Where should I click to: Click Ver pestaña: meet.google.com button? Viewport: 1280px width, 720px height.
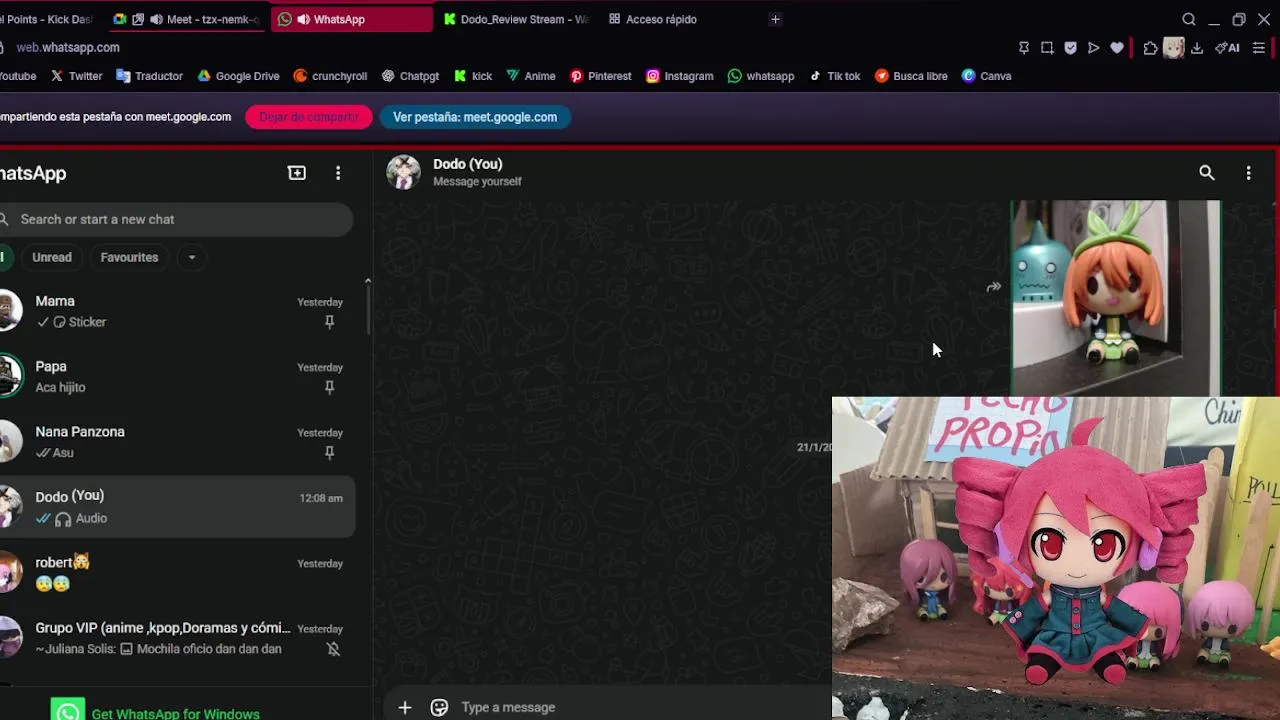[475, 117]
